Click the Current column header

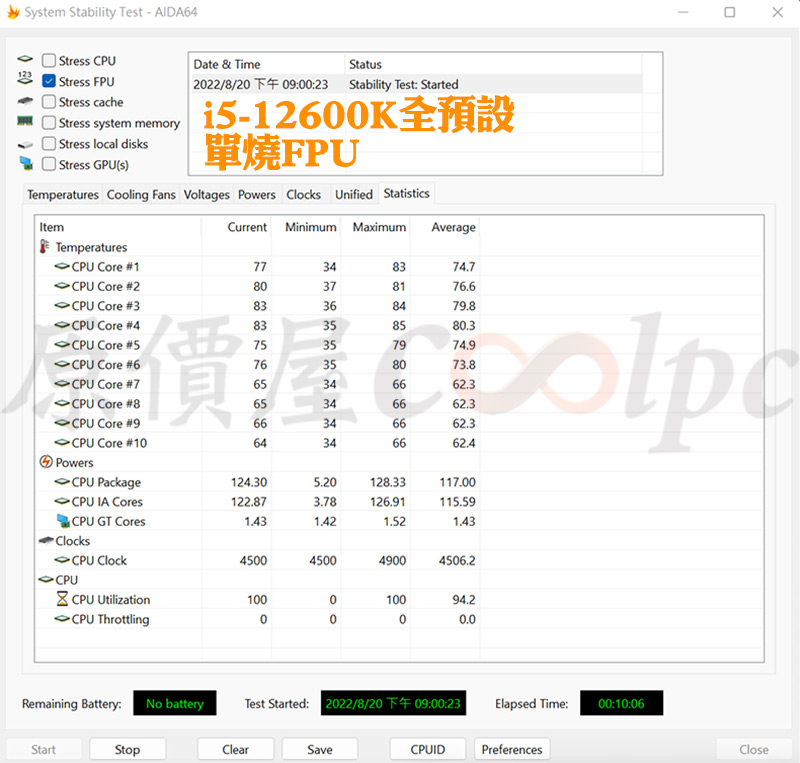pos(236,227)
